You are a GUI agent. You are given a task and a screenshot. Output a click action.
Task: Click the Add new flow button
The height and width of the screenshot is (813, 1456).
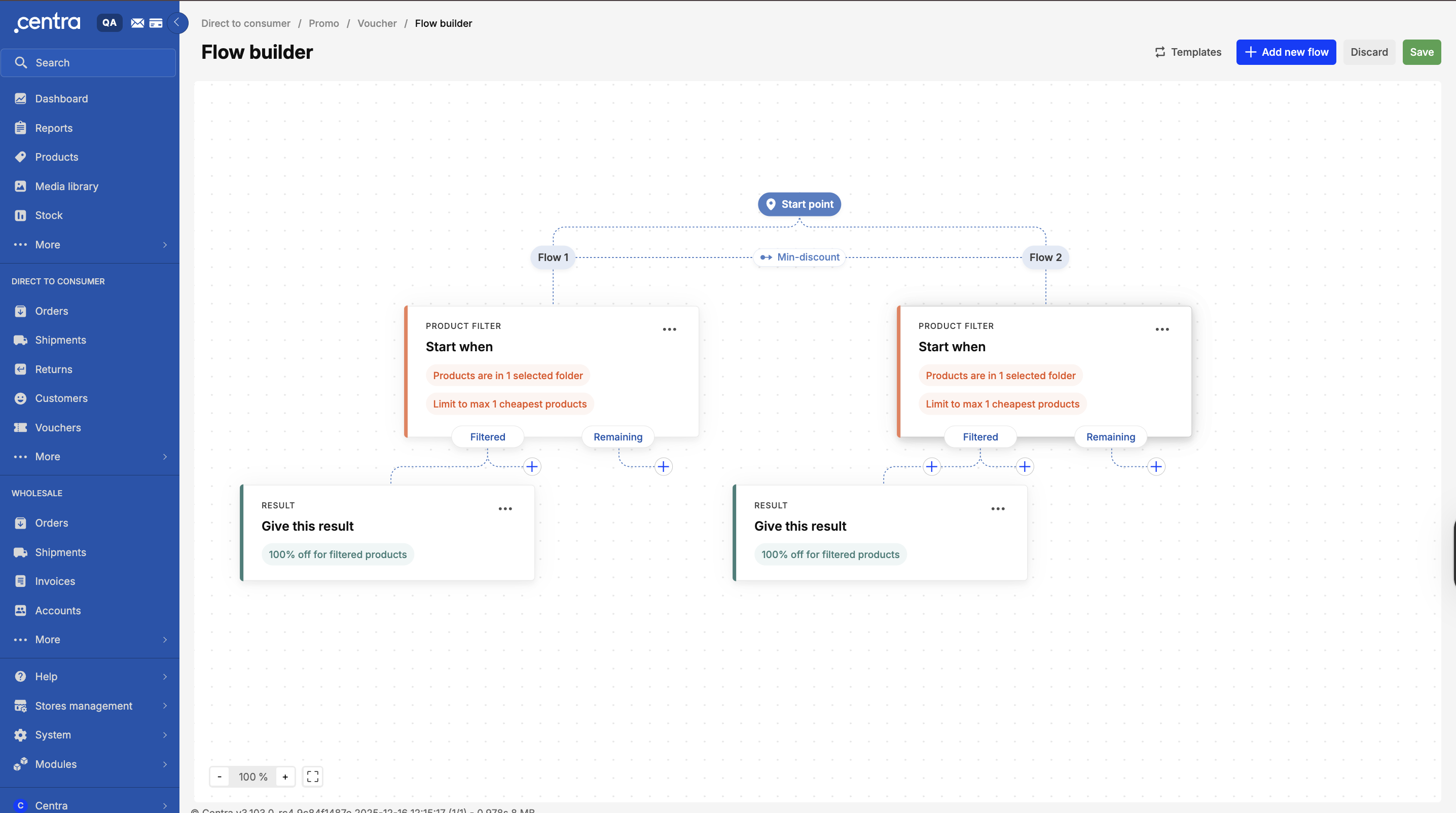pos(1286,52)
